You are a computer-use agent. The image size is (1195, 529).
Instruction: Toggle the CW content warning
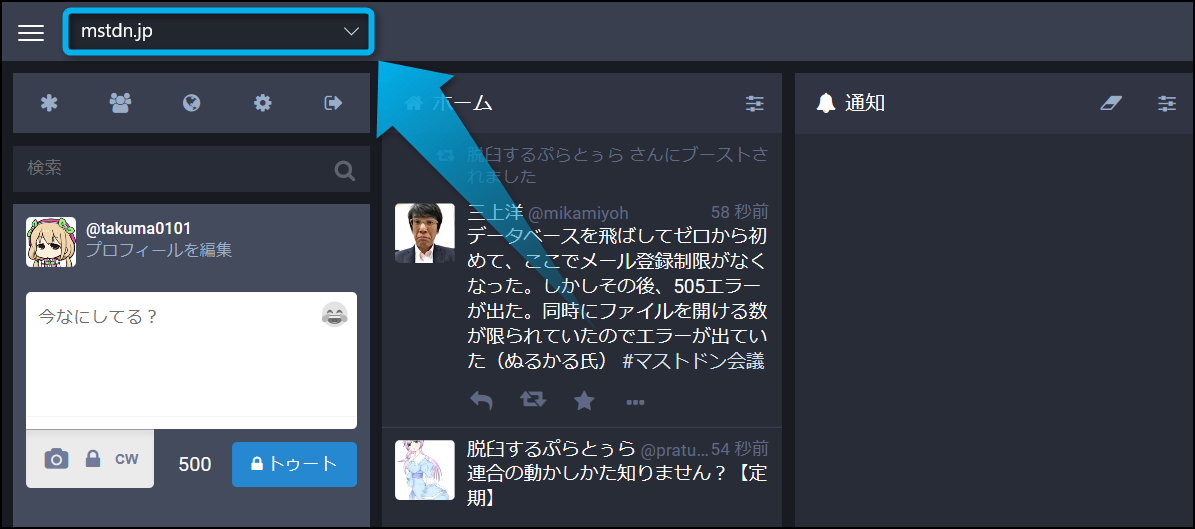[127, 459]
